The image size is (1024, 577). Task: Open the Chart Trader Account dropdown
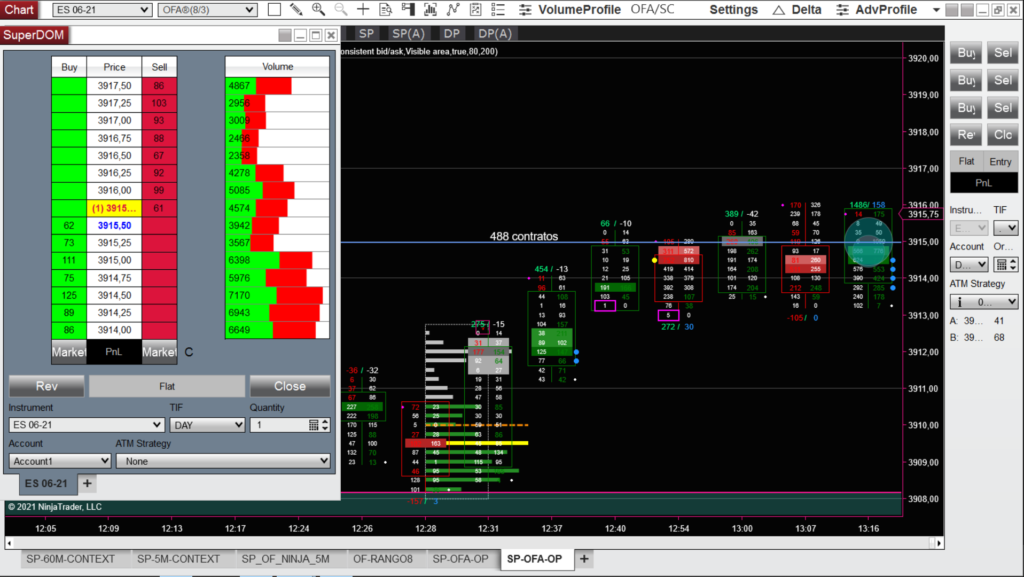pyautogui.click(x=968, y=264)
